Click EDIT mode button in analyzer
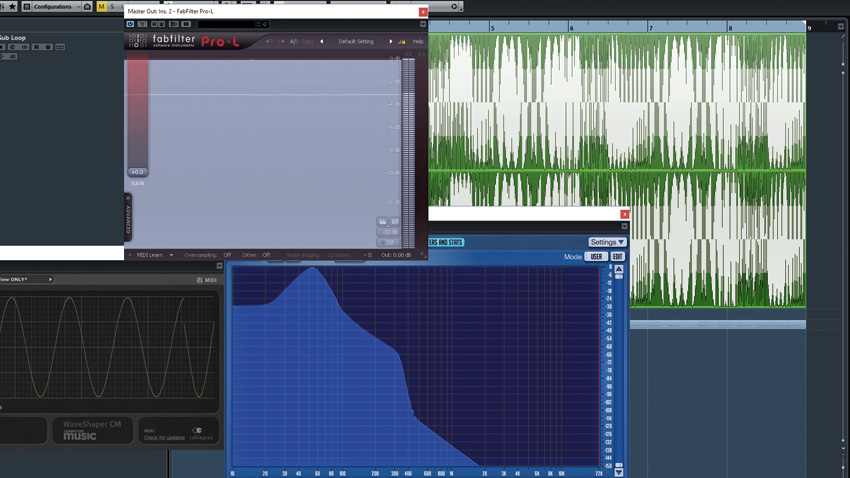 [x=617, y=257]
